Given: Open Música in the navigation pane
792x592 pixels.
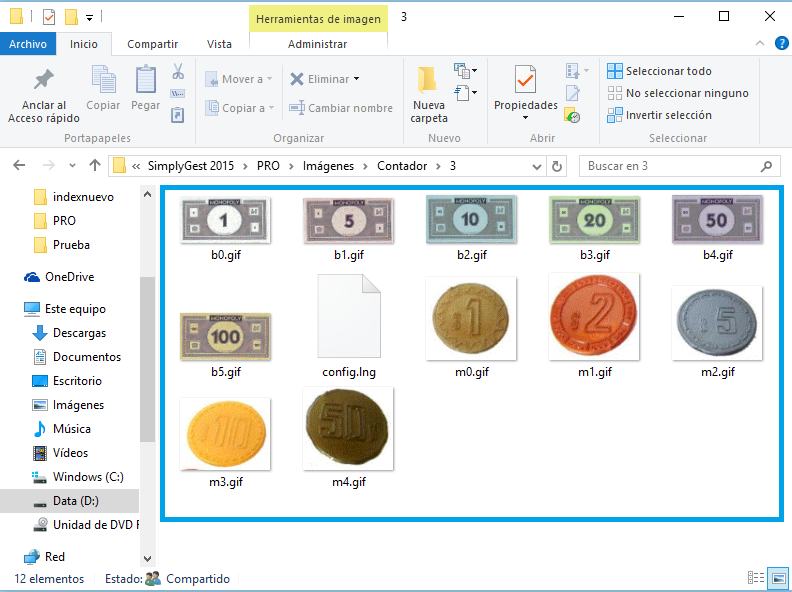Looking at the screenshot, I should point(63,429).
